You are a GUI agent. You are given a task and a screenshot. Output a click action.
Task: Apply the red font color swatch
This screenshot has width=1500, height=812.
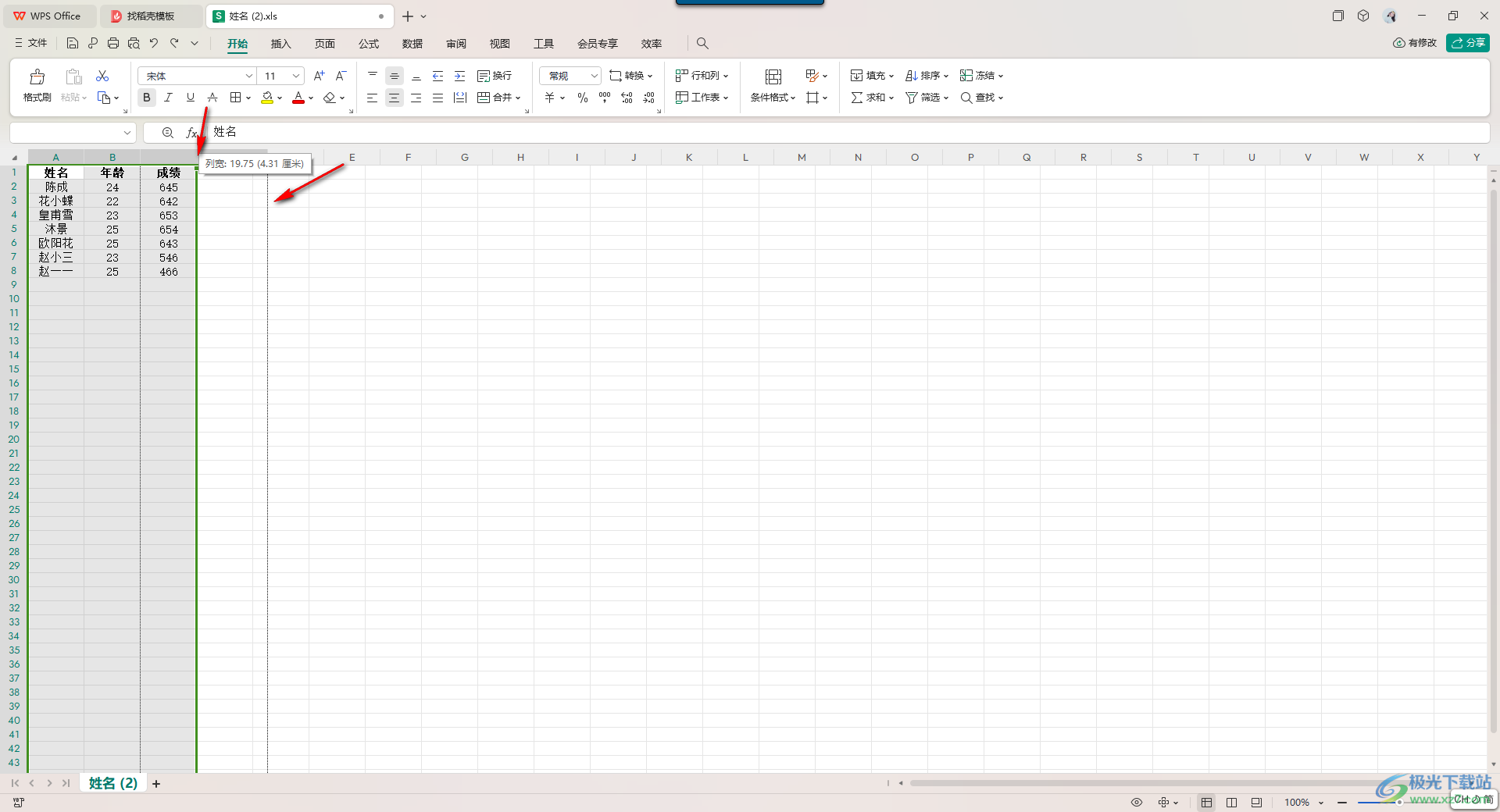[298, 98]
